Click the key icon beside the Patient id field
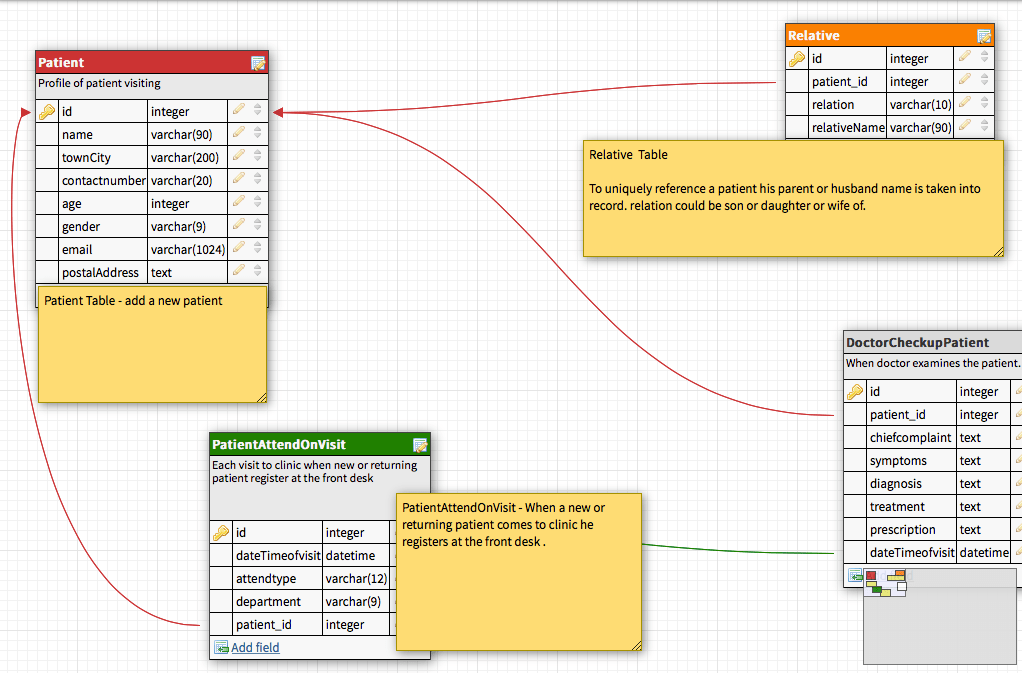The image size is (1022, 673). pos(46,111)
